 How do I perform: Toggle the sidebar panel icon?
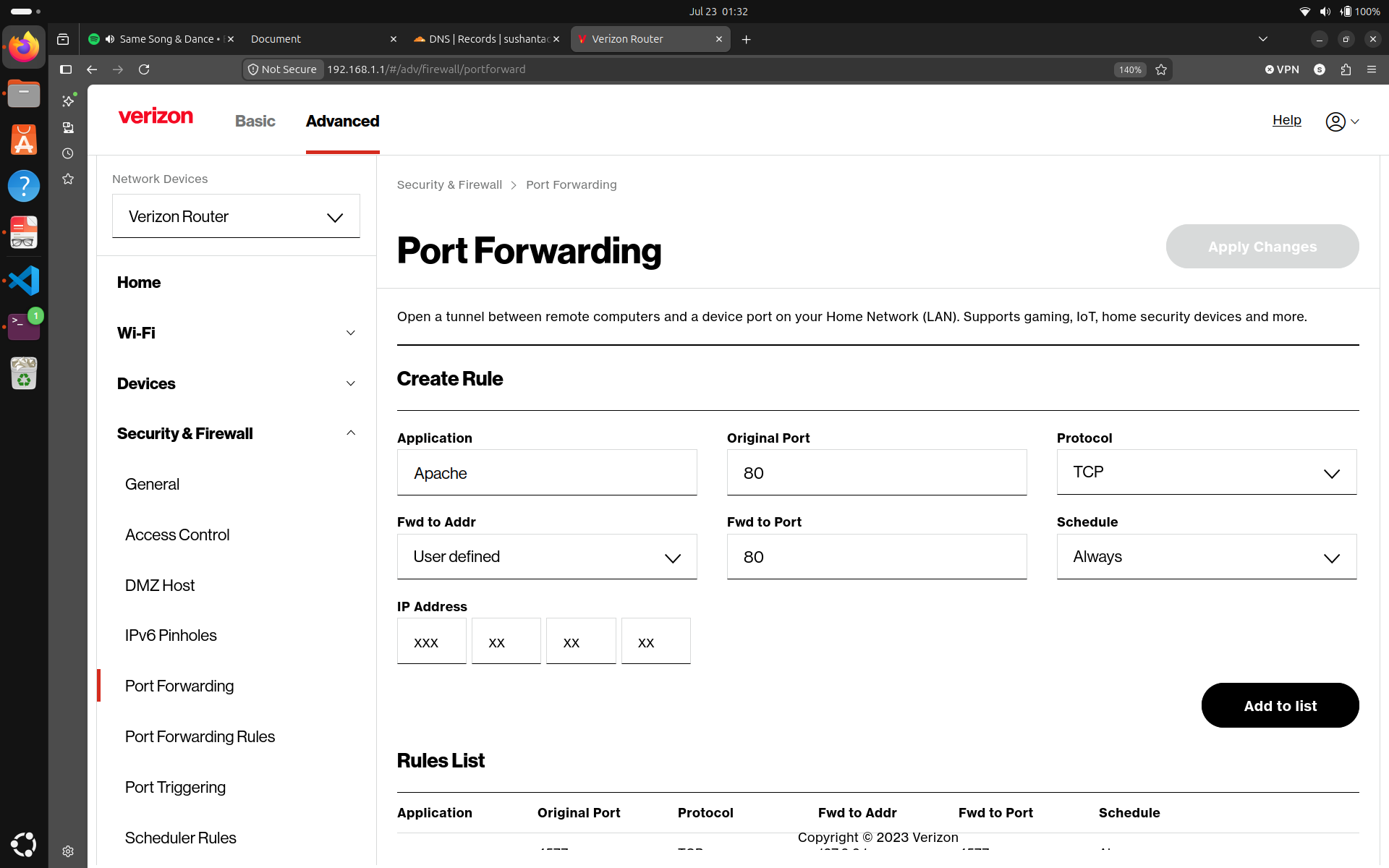tap(66, 69)
